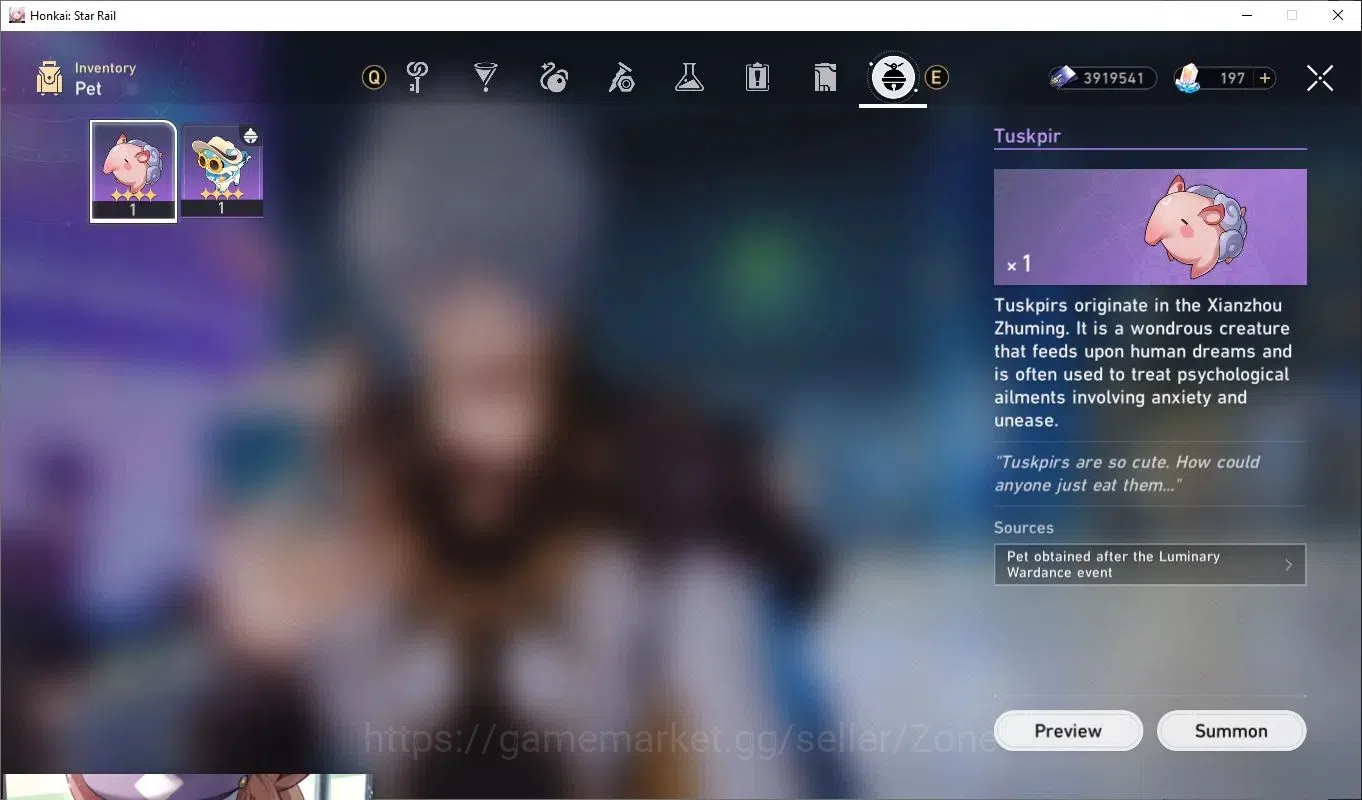Preview the Tuskpir pet
Viewport: 1362px width, 800px height.
1068,731
